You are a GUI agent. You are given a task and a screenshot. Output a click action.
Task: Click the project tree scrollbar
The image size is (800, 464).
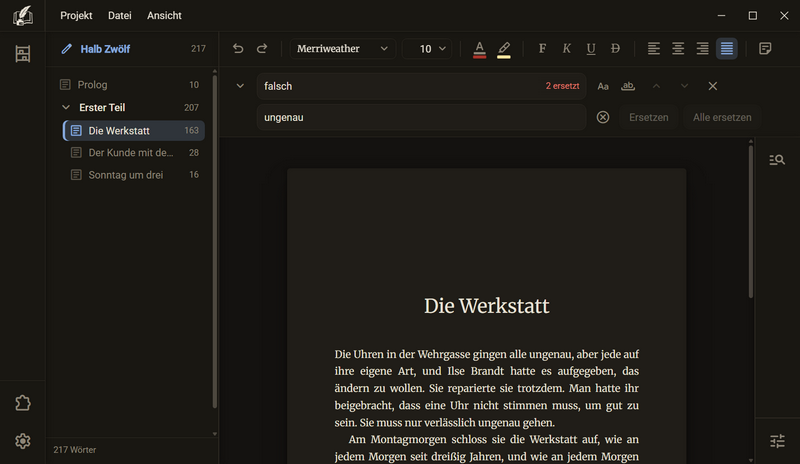tap(214, 240)
